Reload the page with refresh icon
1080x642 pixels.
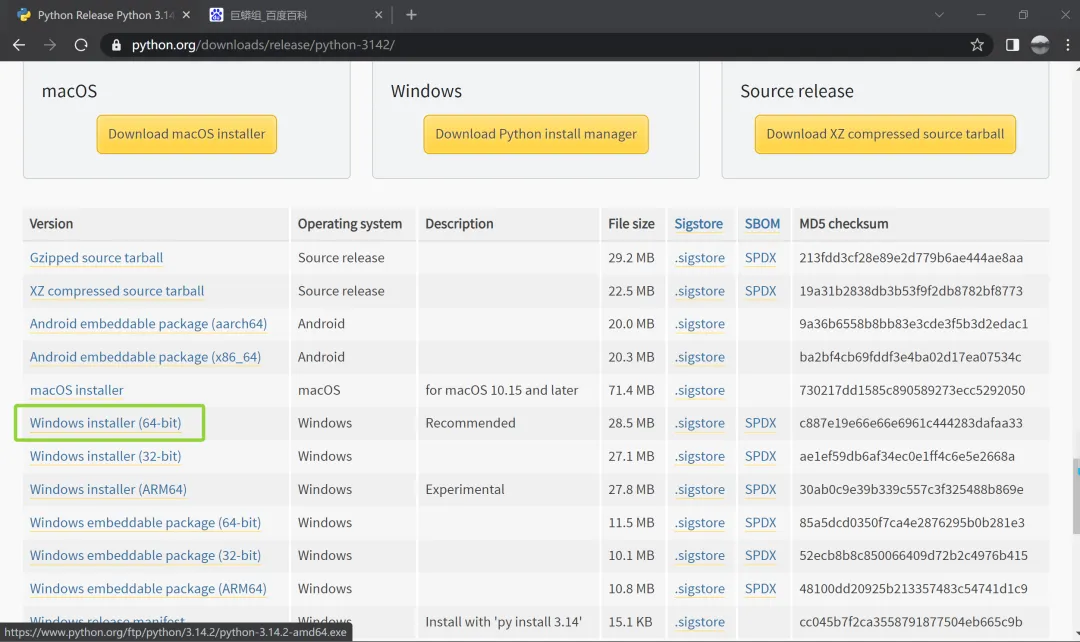tap(81, 45)
